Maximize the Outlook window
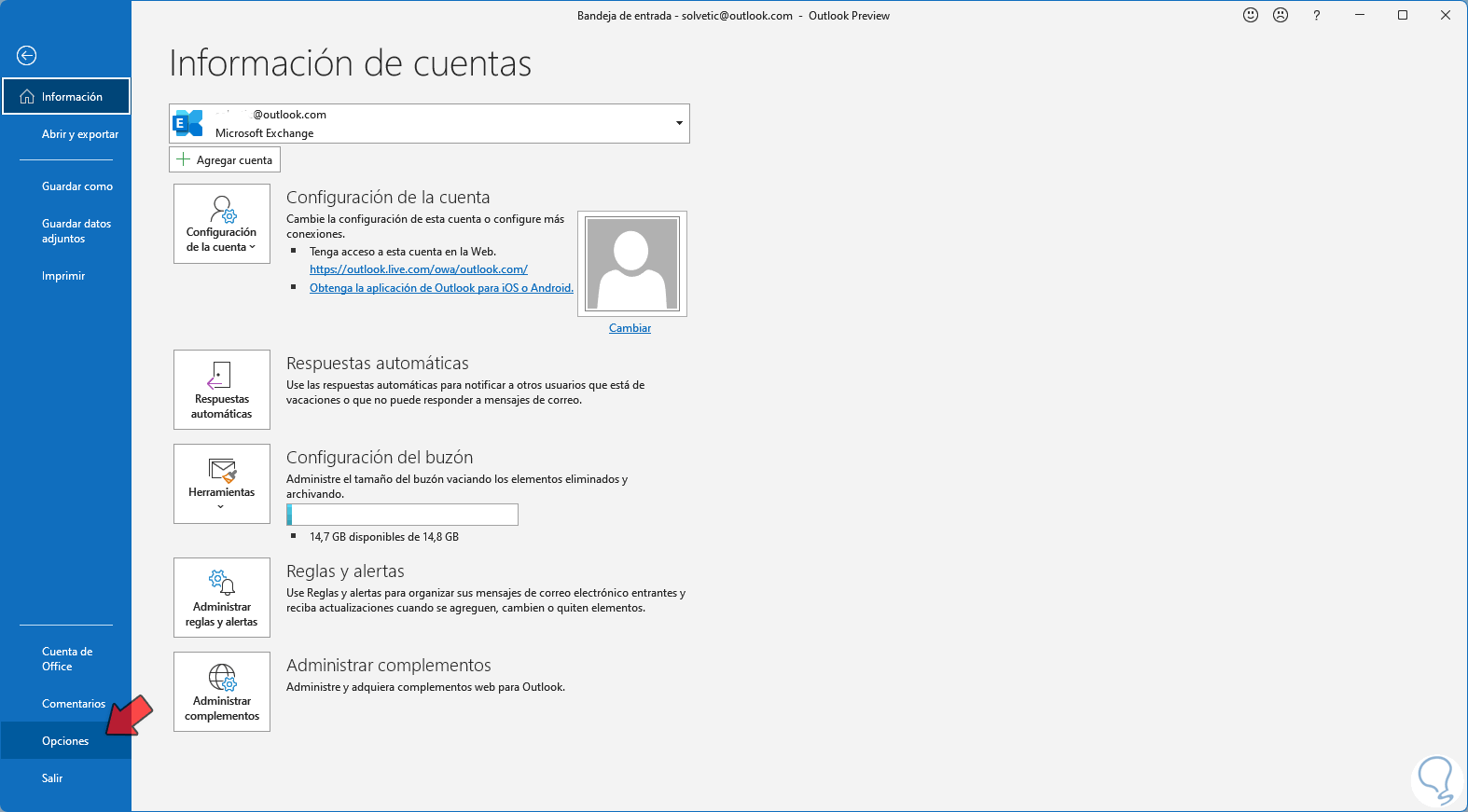The width and height of the screenshot is (1468, 812). 1403,15
